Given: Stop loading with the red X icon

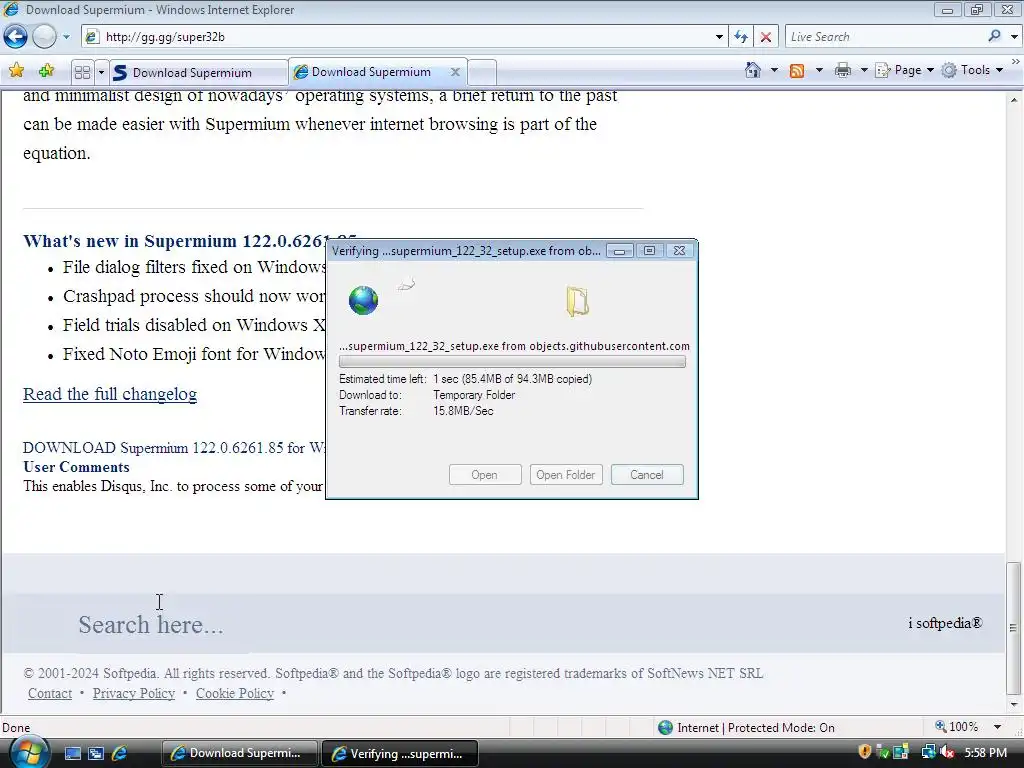Looking at the screenshot, I should click(765, 37).
